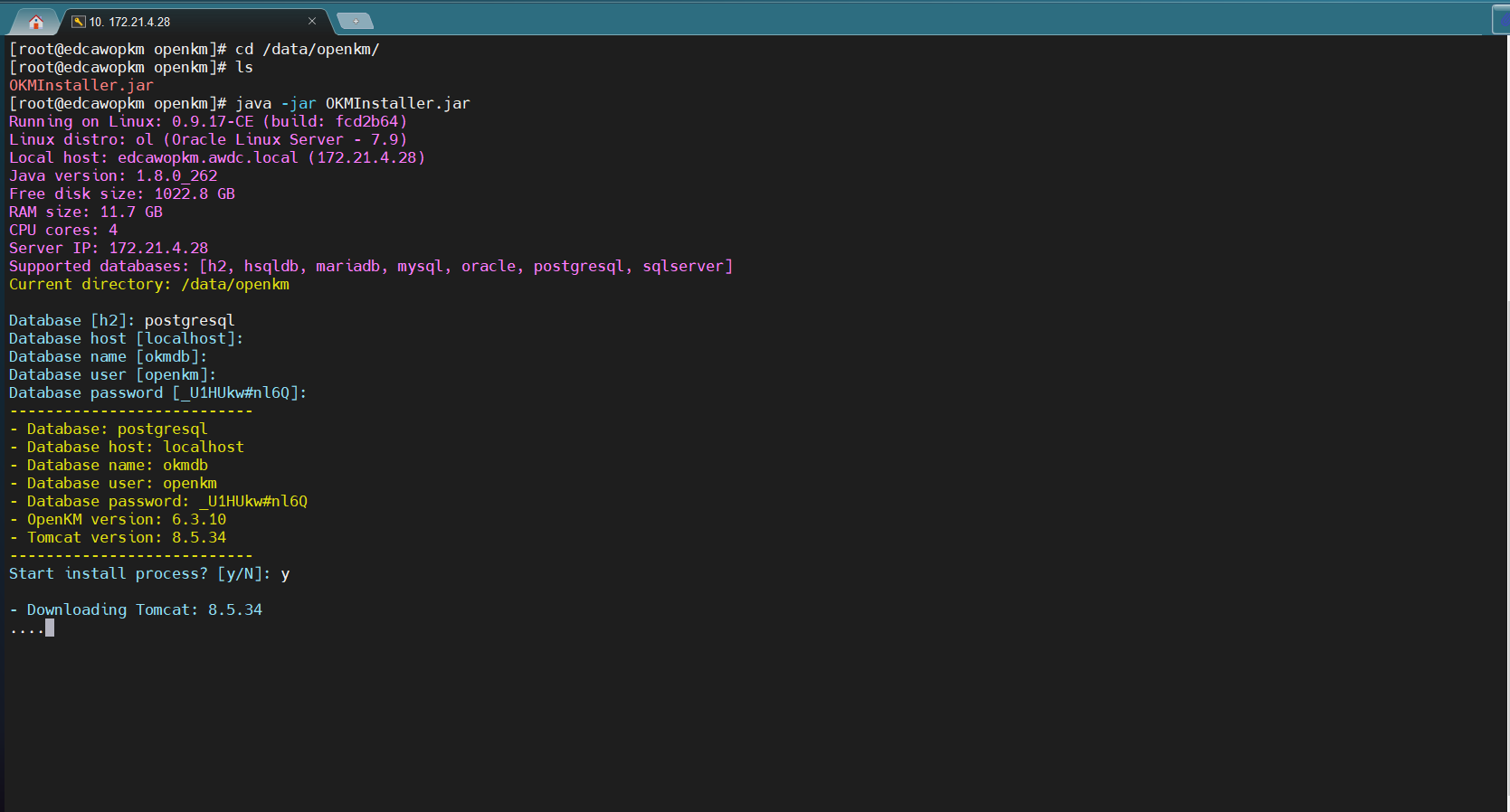The image size is (1510, 812).
Task: Click the '- Database user: openkm' summary line
Action: point(113,483)
